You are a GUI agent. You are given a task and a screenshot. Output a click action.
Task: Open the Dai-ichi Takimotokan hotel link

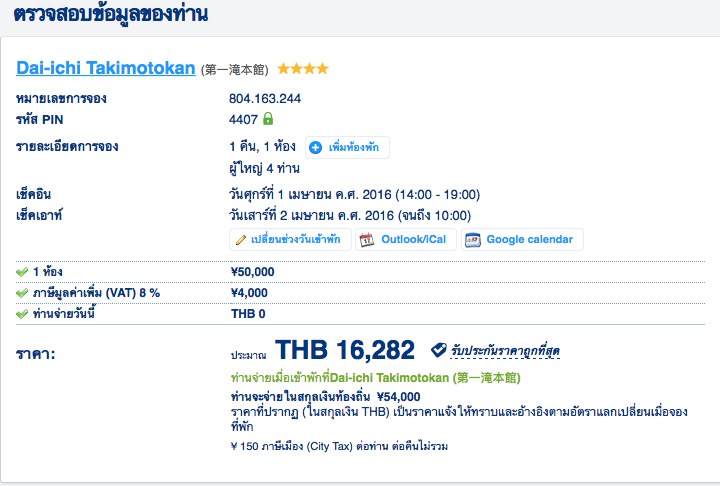click(x=106, y=69)
